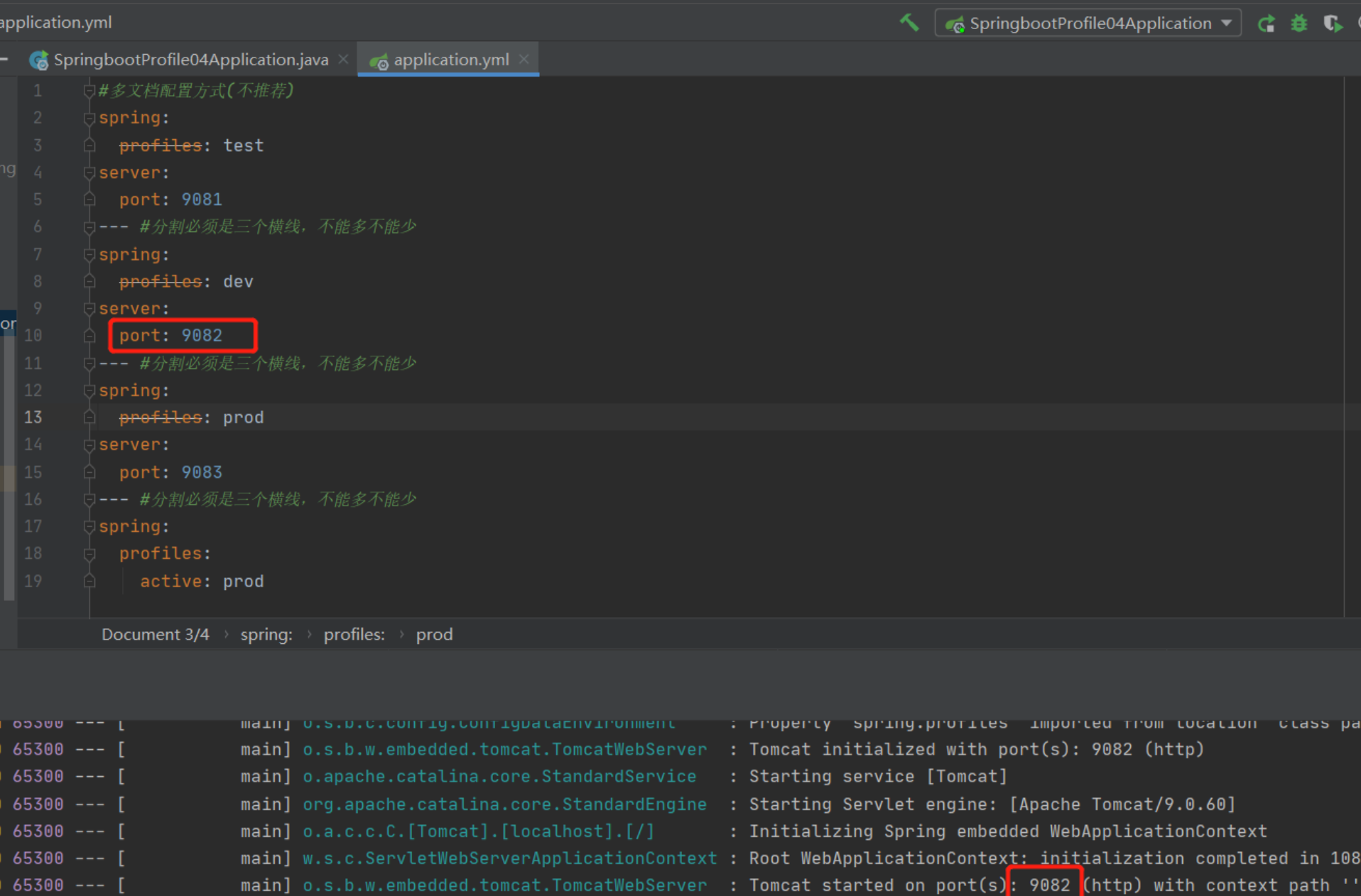Viewport: 1361px width, 896px height.
Task: Collapse the comment fold marker on line 1
Action: [x=90, y=91]
